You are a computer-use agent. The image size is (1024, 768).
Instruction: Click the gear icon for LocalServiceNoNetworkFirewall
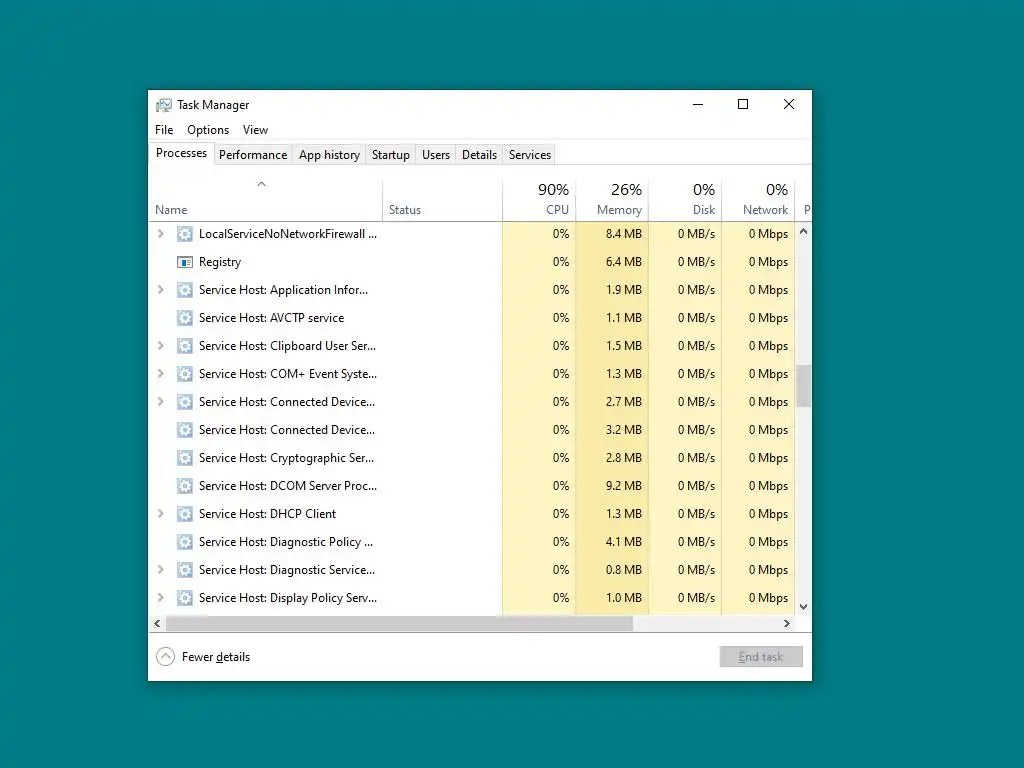point(185,234)
